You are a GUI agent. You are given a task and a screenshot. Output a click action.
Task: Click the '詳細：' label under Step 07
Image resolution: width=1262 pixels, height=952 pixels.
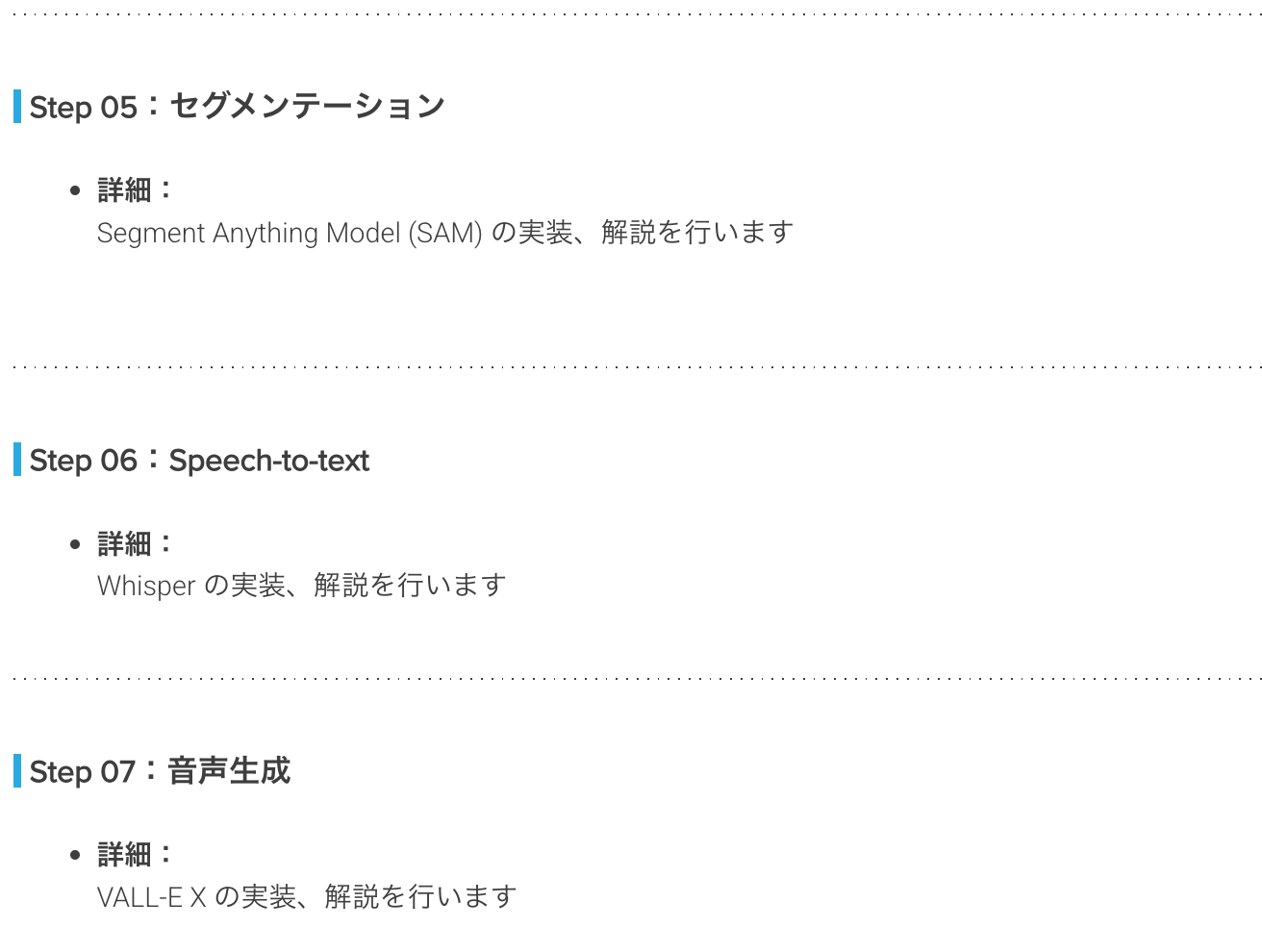tap(135, 854)
